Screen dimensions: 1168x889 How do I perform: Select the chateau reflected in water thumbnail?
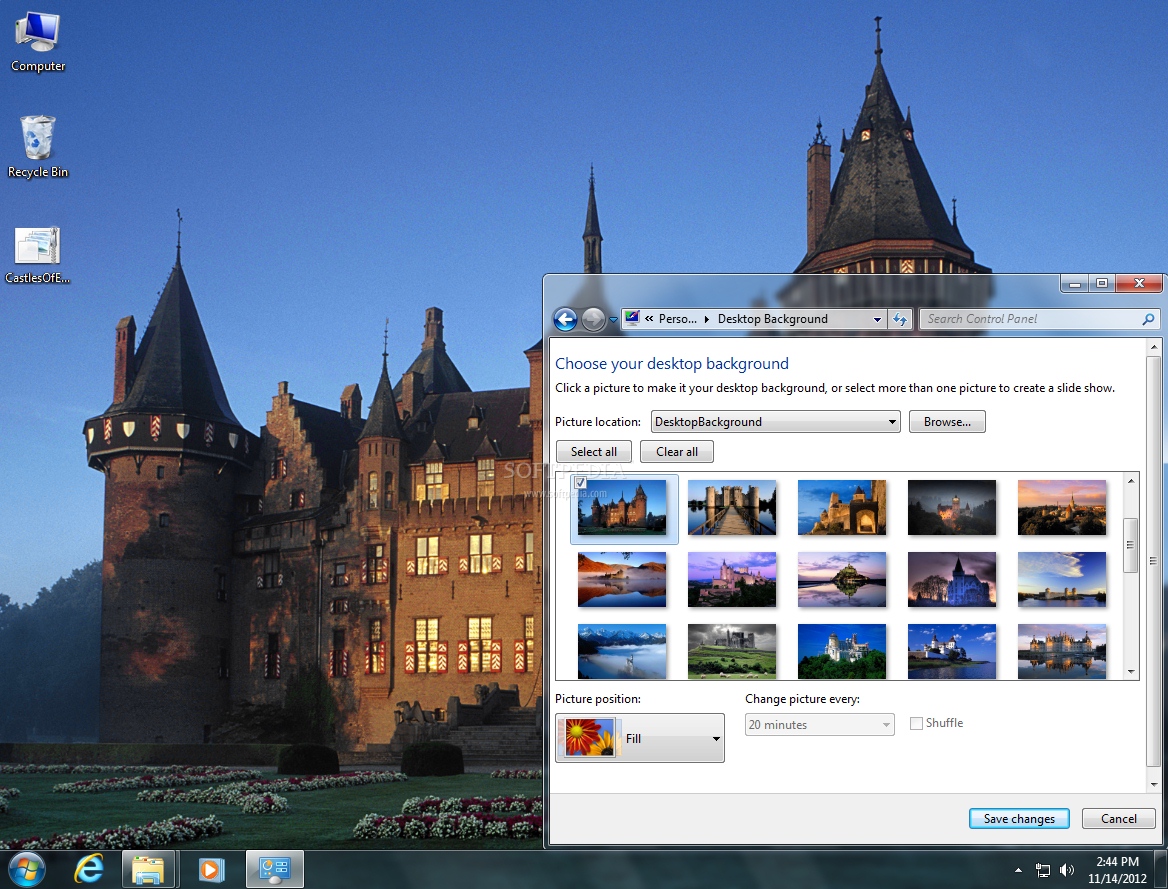[x=1061, y=651]
